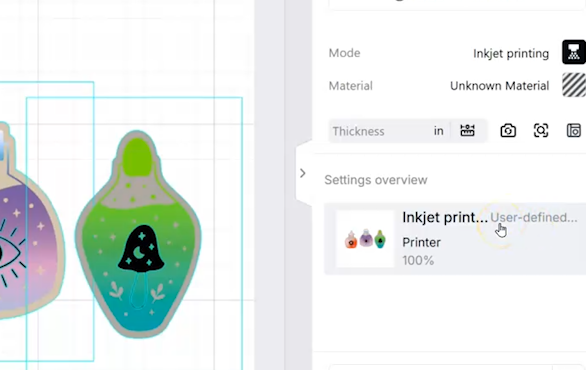Click the Printer label in settings row
Screen dimensions: 586x370
coord(421,243)
